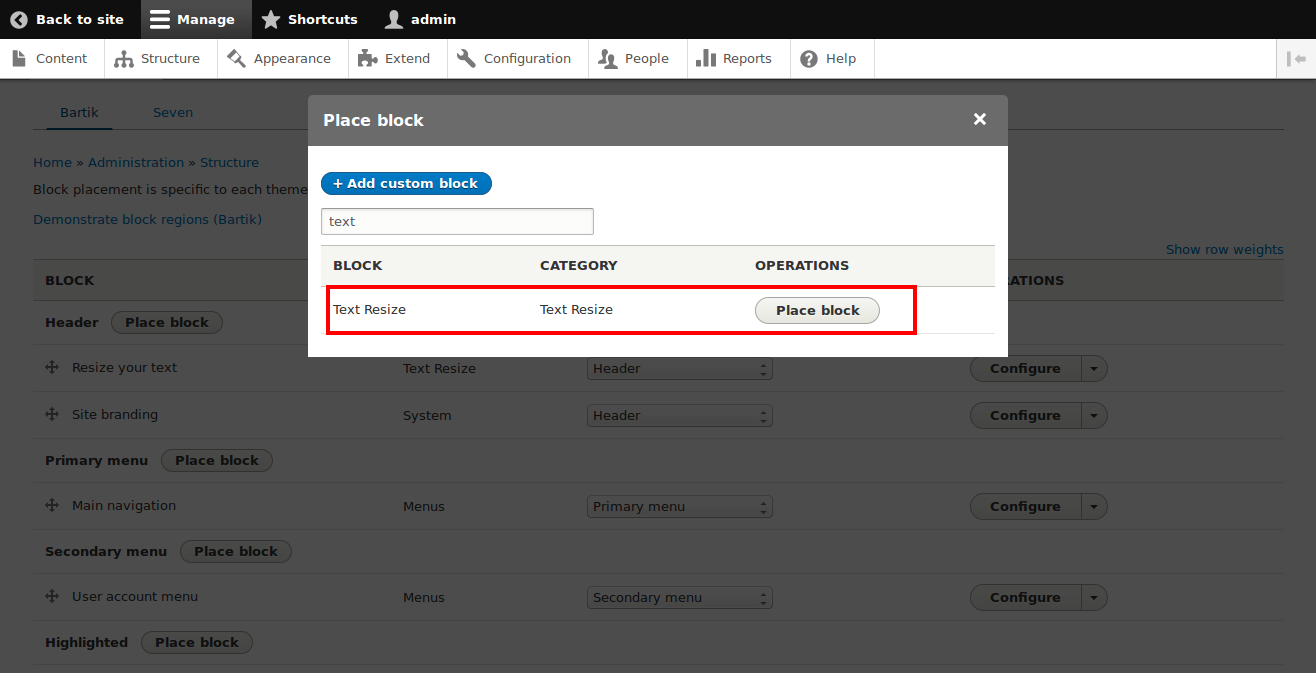This screenshot has height=673, width=1316.
Task: Open the Extend modules page
Action: tap(394, 59)
